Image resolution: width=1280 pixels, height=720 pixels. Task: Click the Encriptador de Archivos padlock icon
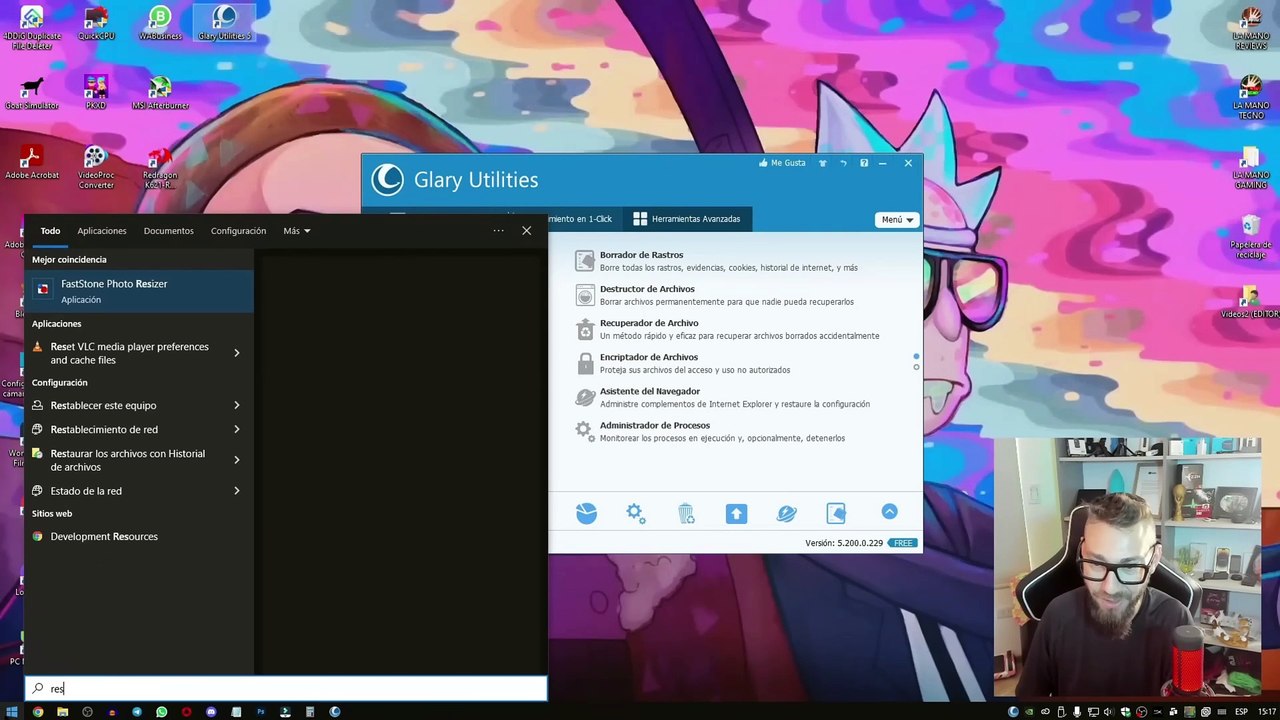[x=585, y=363]
